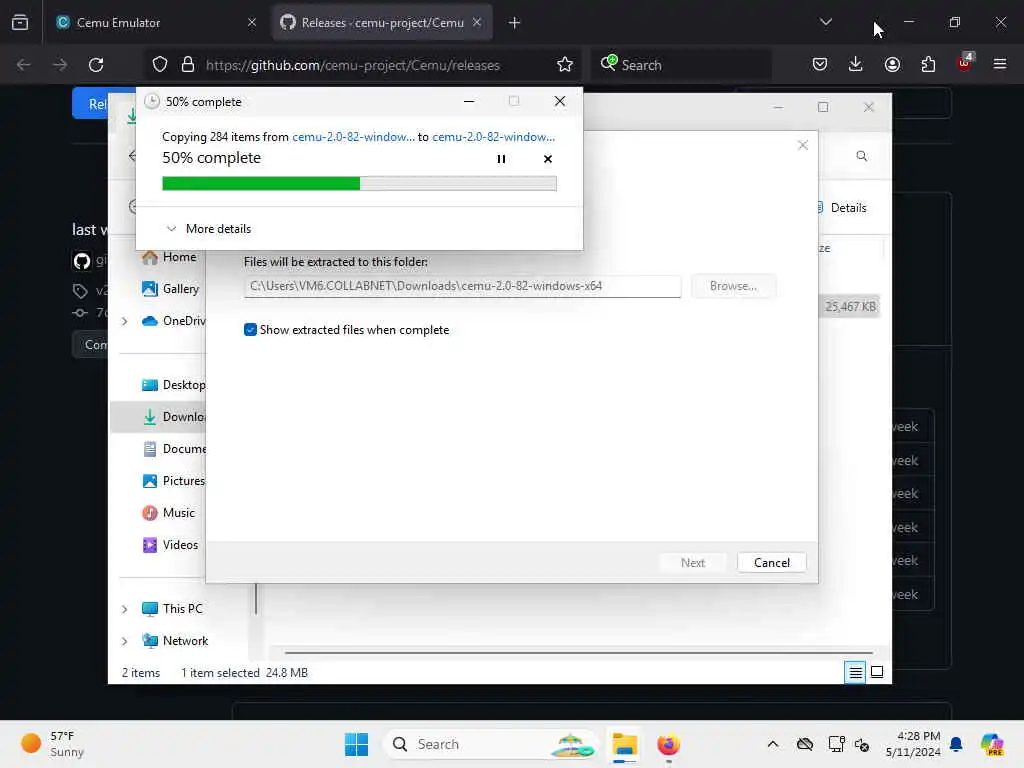
Task: Reload the GitHub releases page
Action: pos(96,65)
